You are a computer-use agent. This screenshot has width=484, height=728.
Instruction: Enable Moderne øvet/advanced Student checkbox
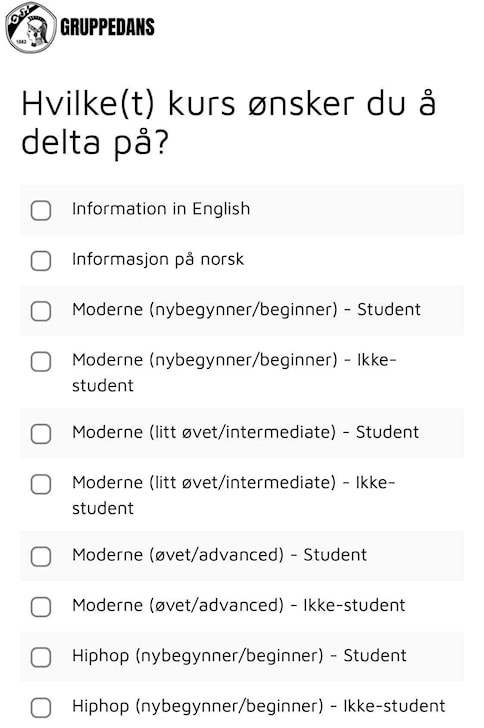click(41, 556)
